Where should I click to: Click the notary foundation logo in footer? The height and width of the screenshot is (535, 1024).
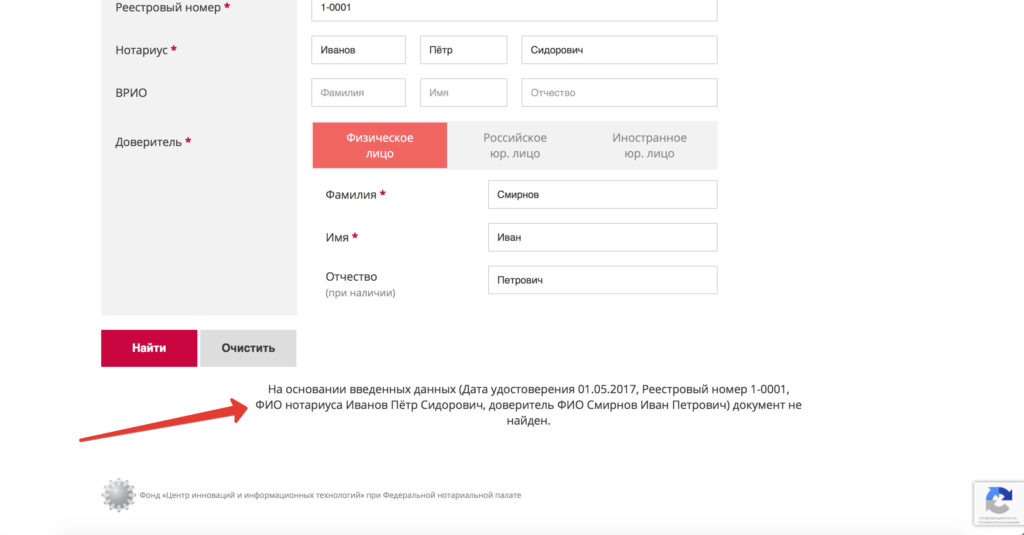coord(118,494)
